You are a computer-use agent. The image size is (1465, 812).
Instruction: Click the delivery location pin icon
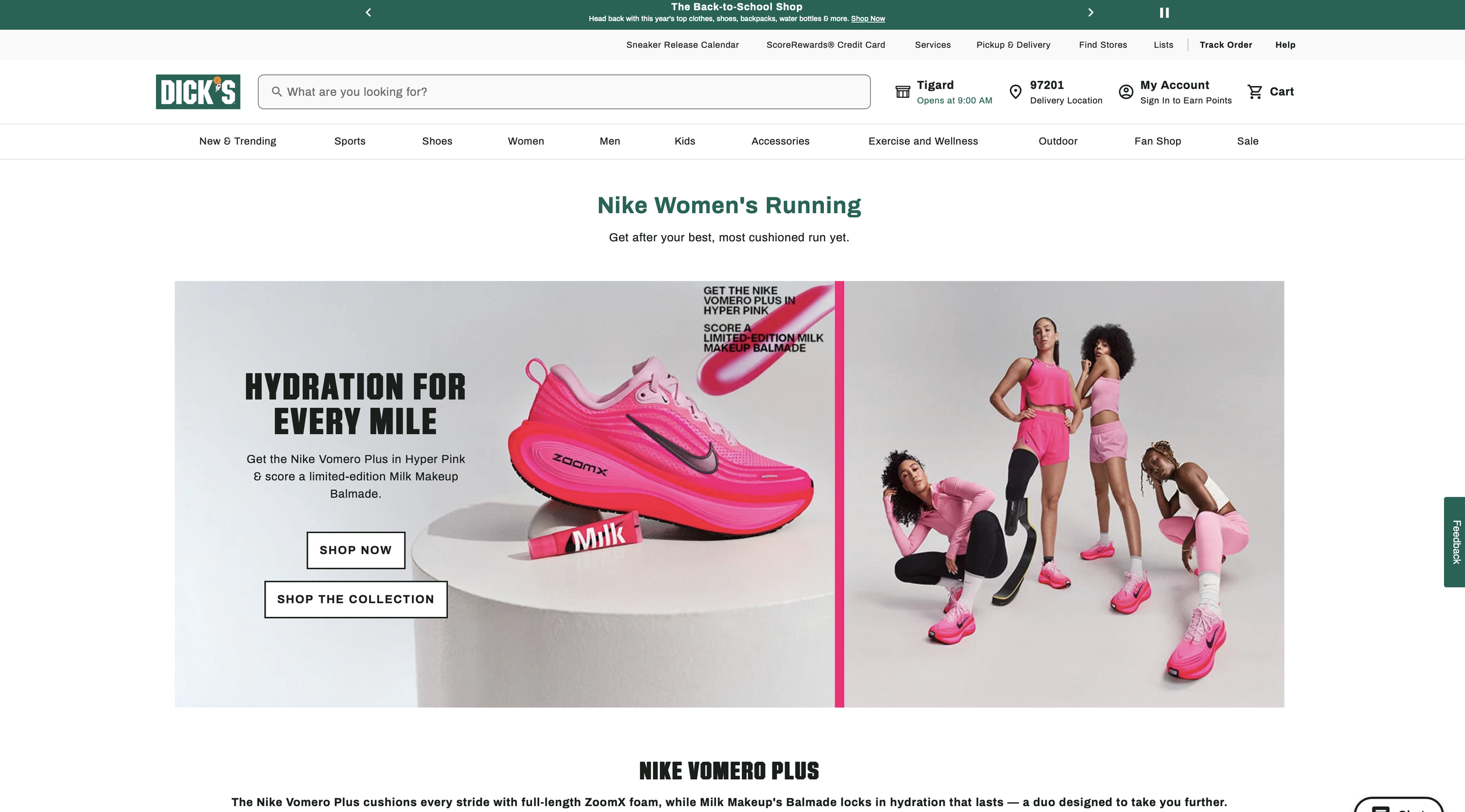coord(1016,91)
